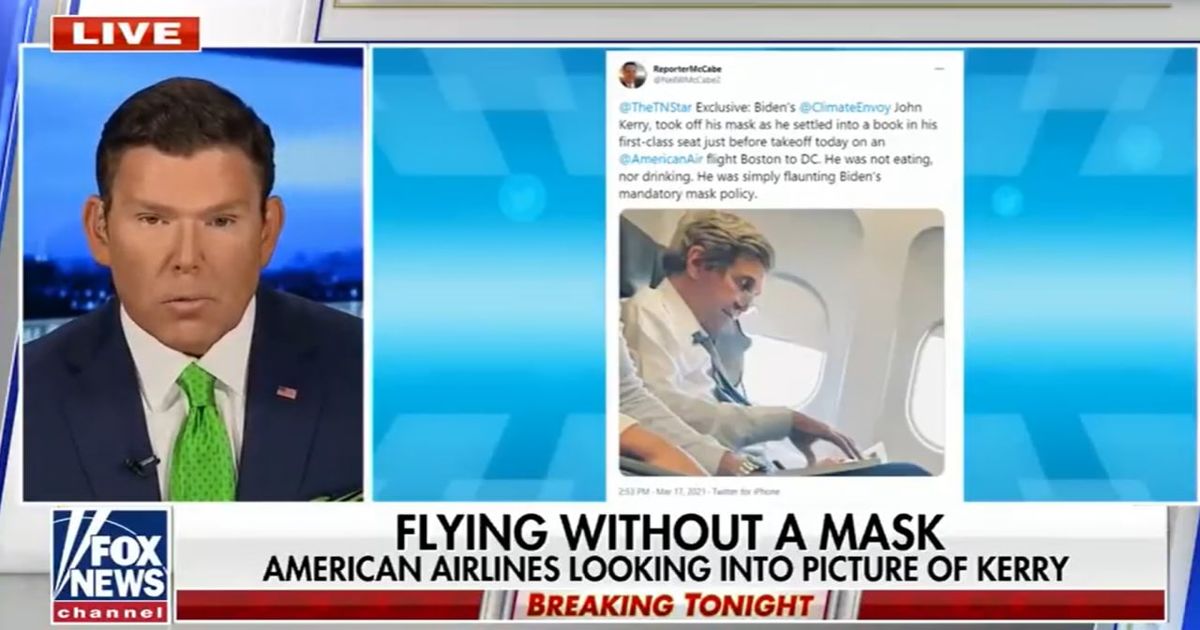The image size is (1200, 630).
Task: Click the American Airlines subheadline caption
Action: pyautogui.click(x=667, y=569)
